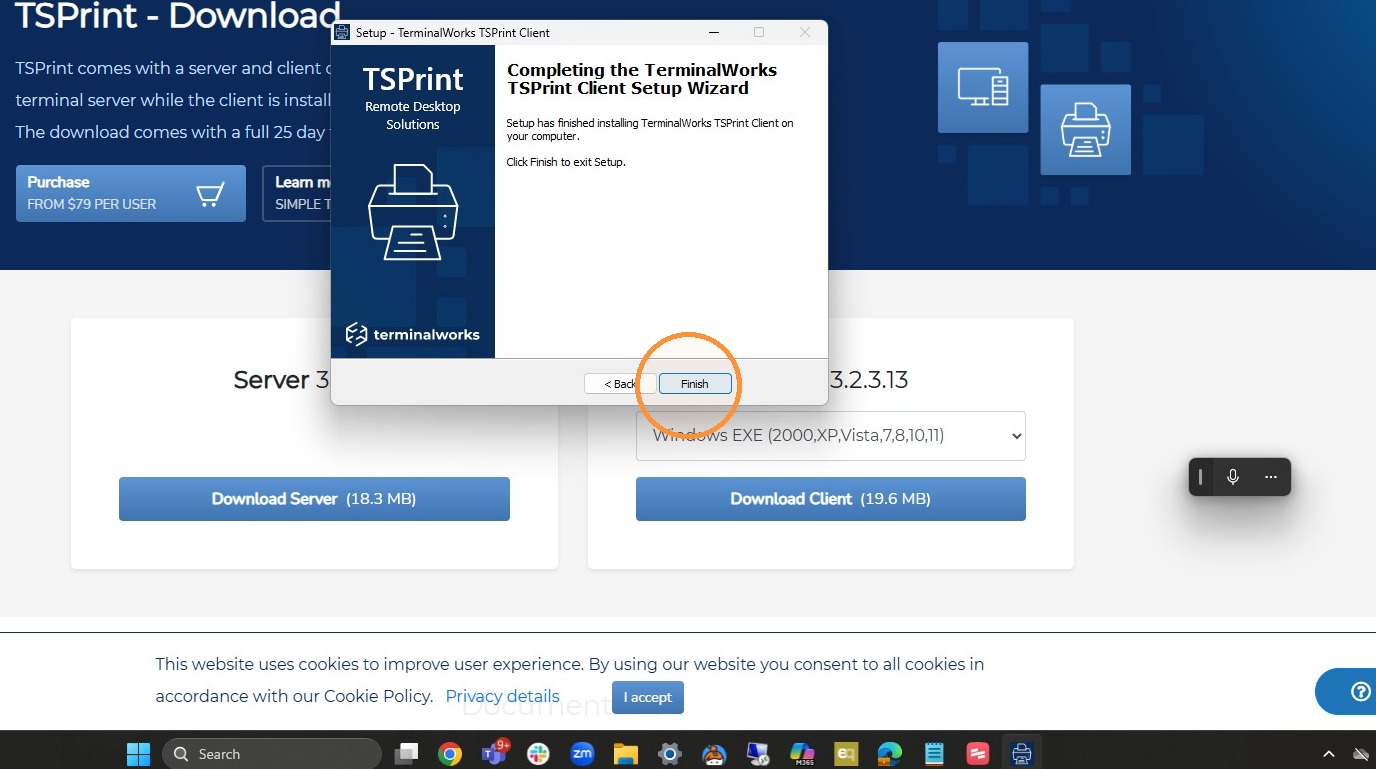This screenshot has width=1376, height=769.
Task: Show hidden icons in the system tray
Action: [1329, 753]
